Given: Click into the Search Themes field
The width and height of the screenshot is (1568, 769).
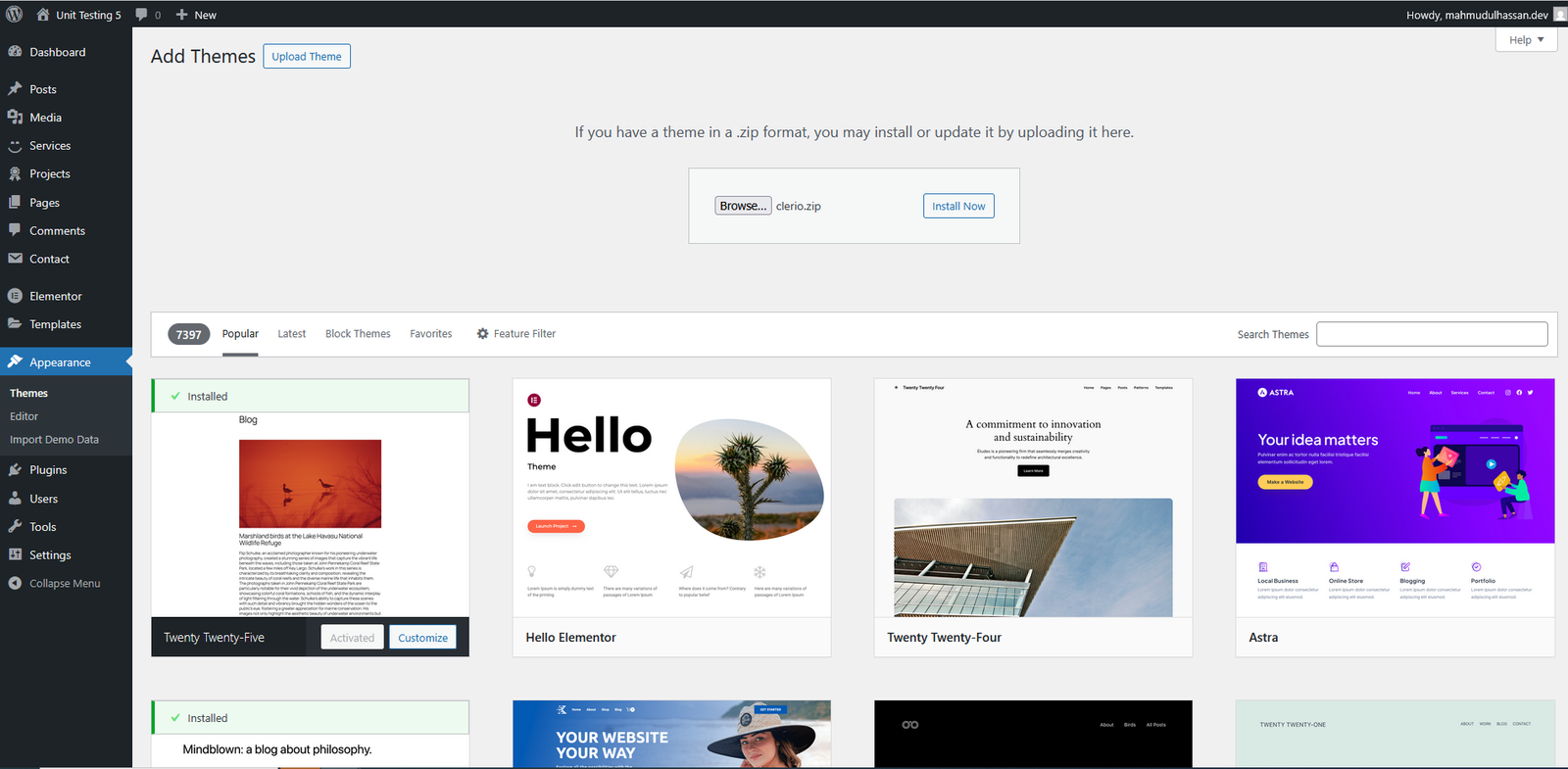Looking at the screenshot, I should [x=1431, y=334].
